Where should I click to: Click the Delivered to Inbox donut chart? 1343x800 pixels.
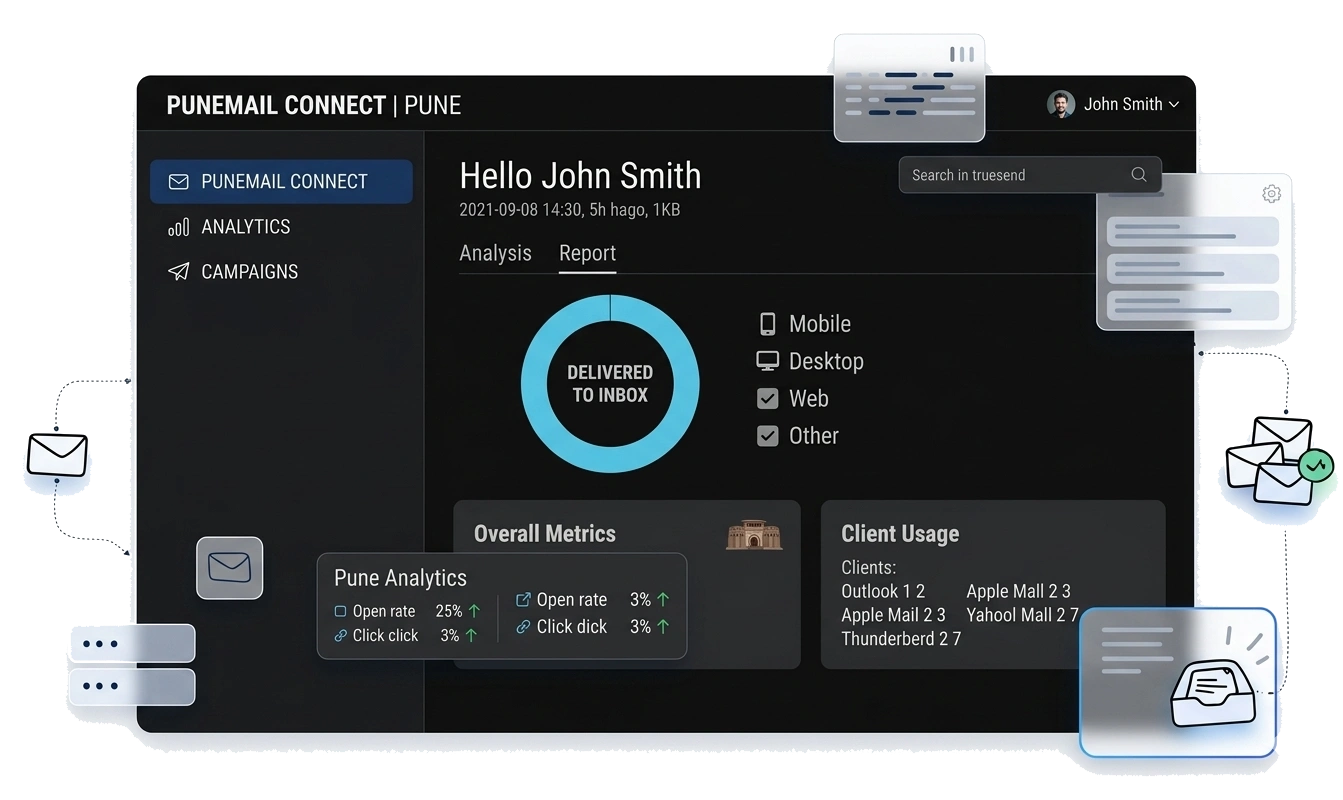[x=610, y=384]
